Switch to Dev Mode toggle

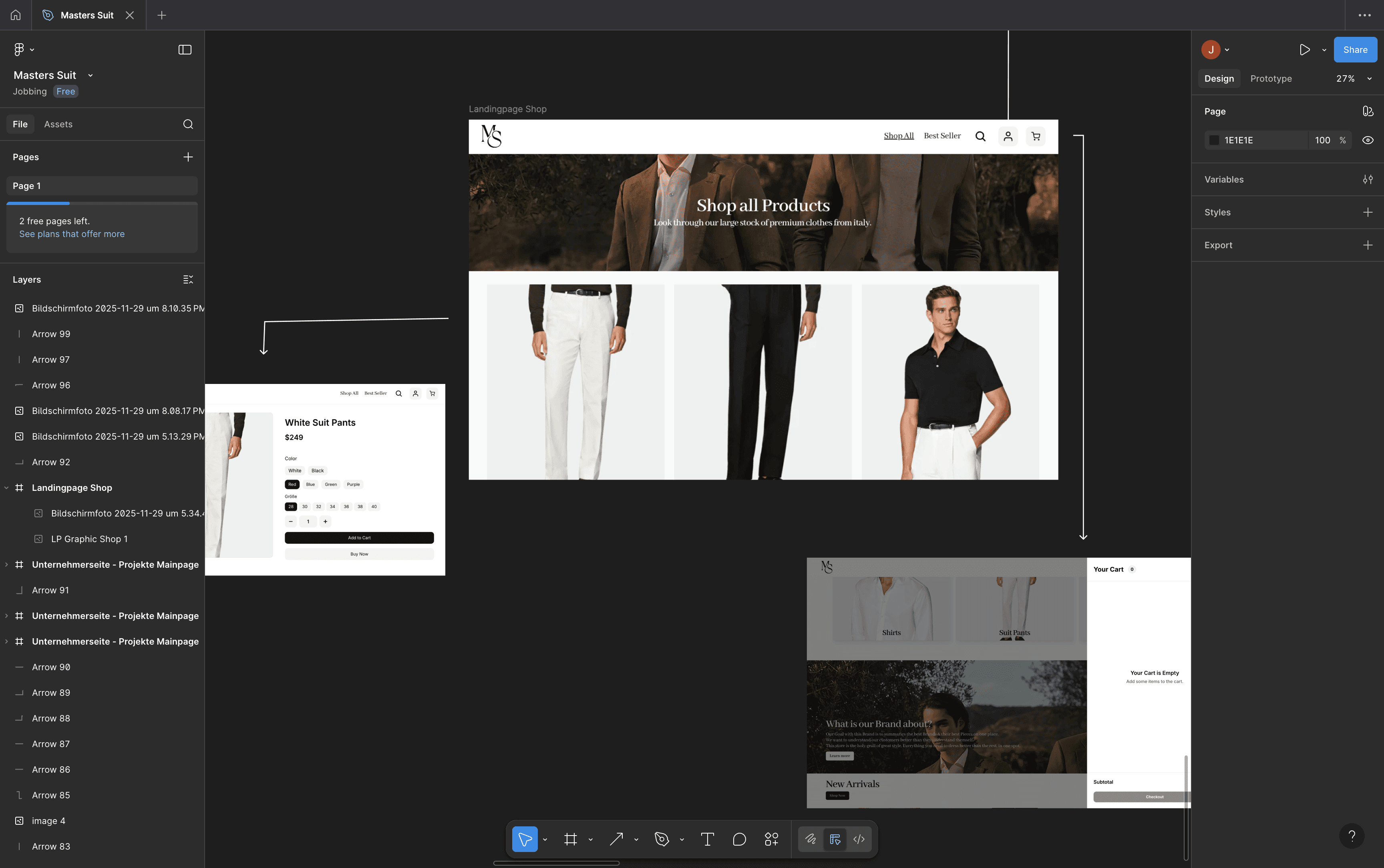[x=859, y=839]
